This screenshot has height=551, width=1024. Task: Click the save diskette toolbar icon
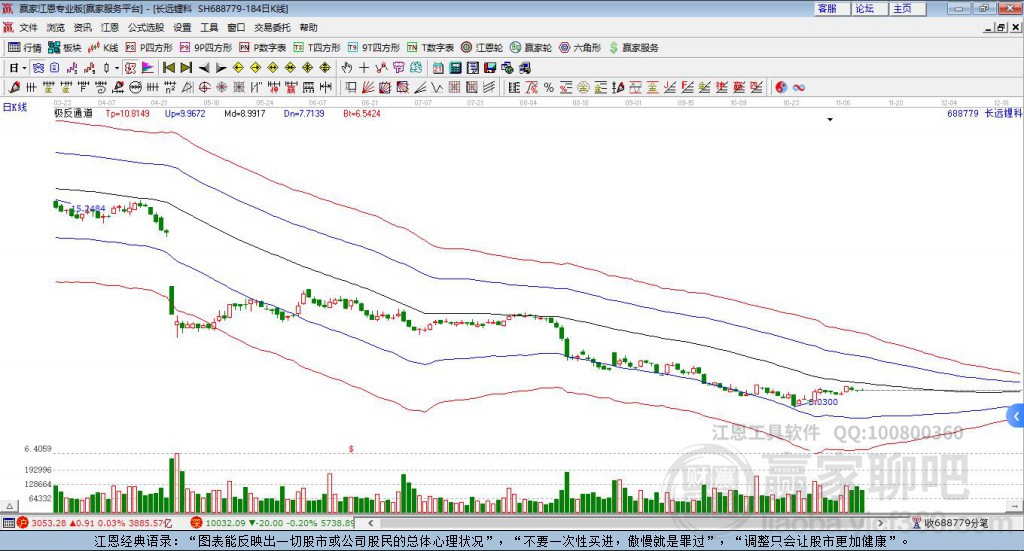tap(490, 67)
